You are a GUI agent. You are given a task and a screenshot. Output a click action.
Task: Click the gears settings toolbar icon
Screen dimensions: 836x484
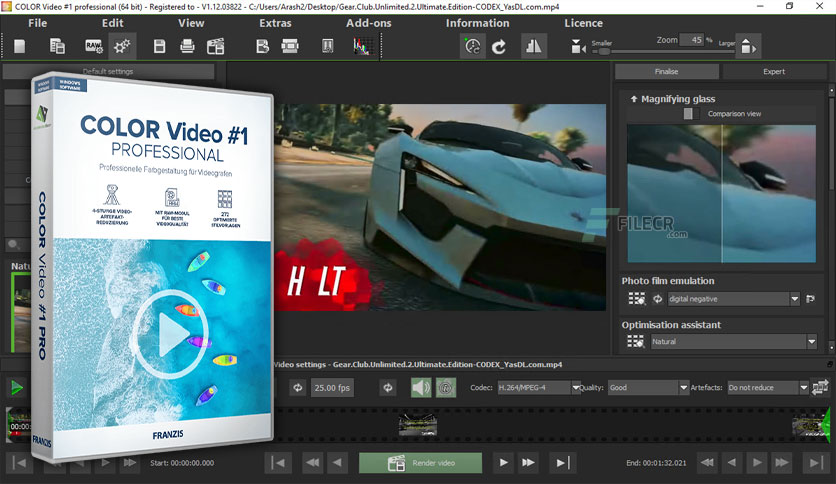click(x=122, y=46)
